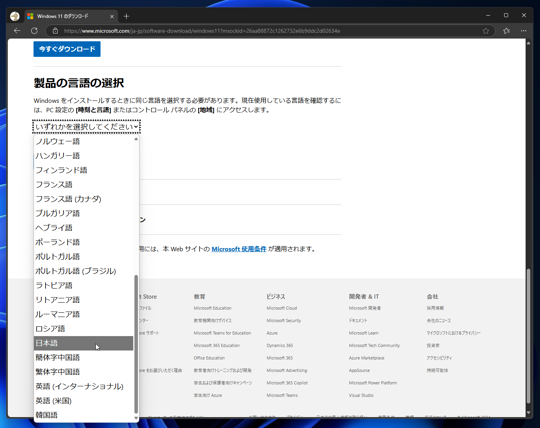Select ルーマニア語 language option
Viewport: 540px width, 428px height.
click(83, 314)
